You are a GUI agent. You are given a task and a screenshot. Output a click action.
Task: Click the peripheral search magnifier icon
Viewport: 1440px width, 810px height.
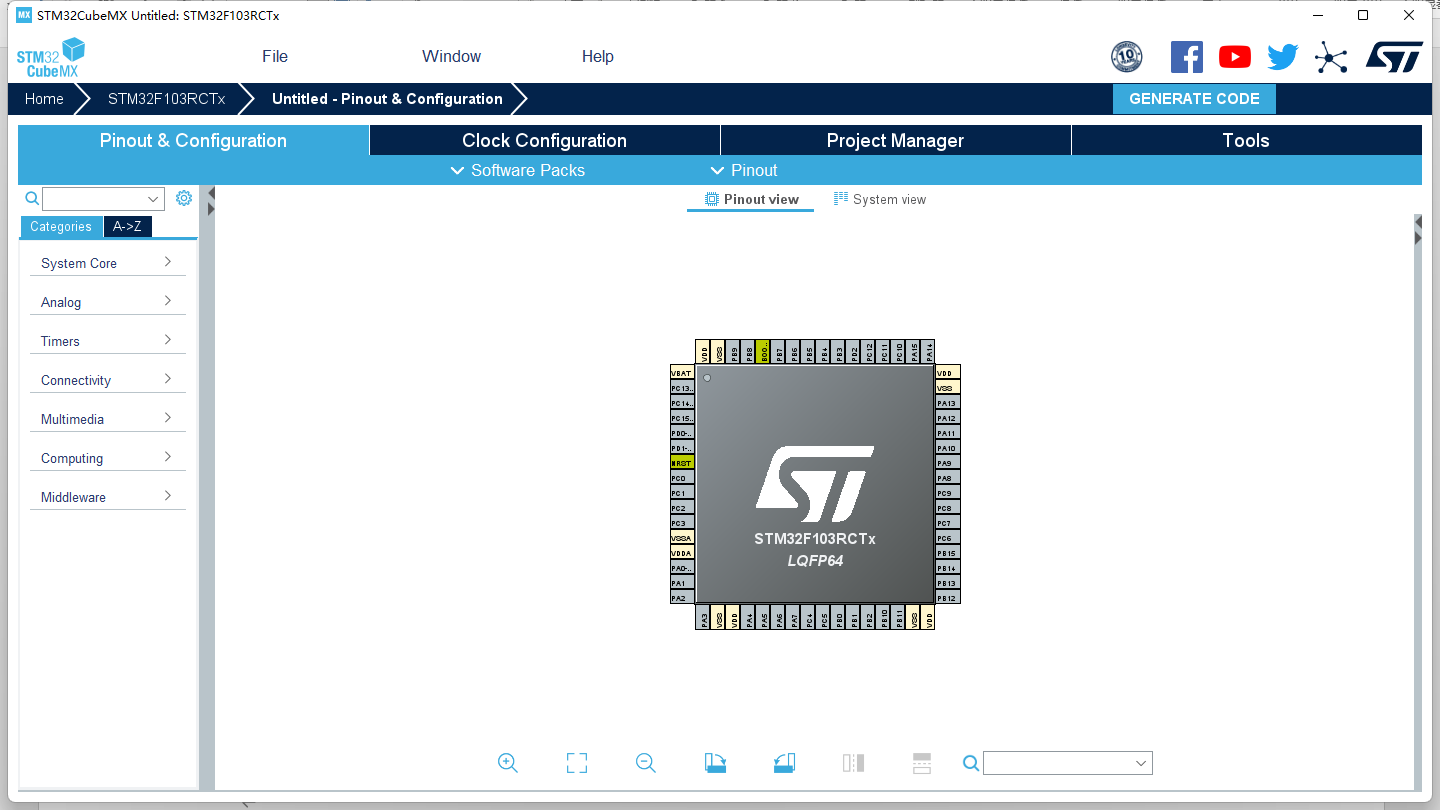click(x=32, y=198)
